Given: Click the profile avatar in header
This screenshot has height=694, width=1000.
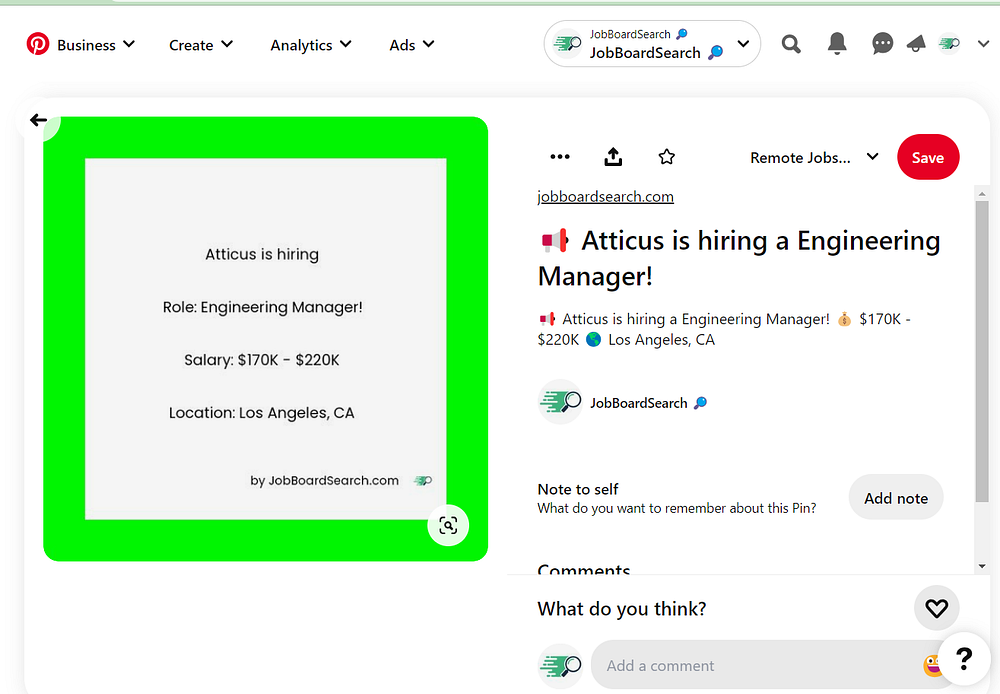Looking at the screenshot, I should pos(949,43).
